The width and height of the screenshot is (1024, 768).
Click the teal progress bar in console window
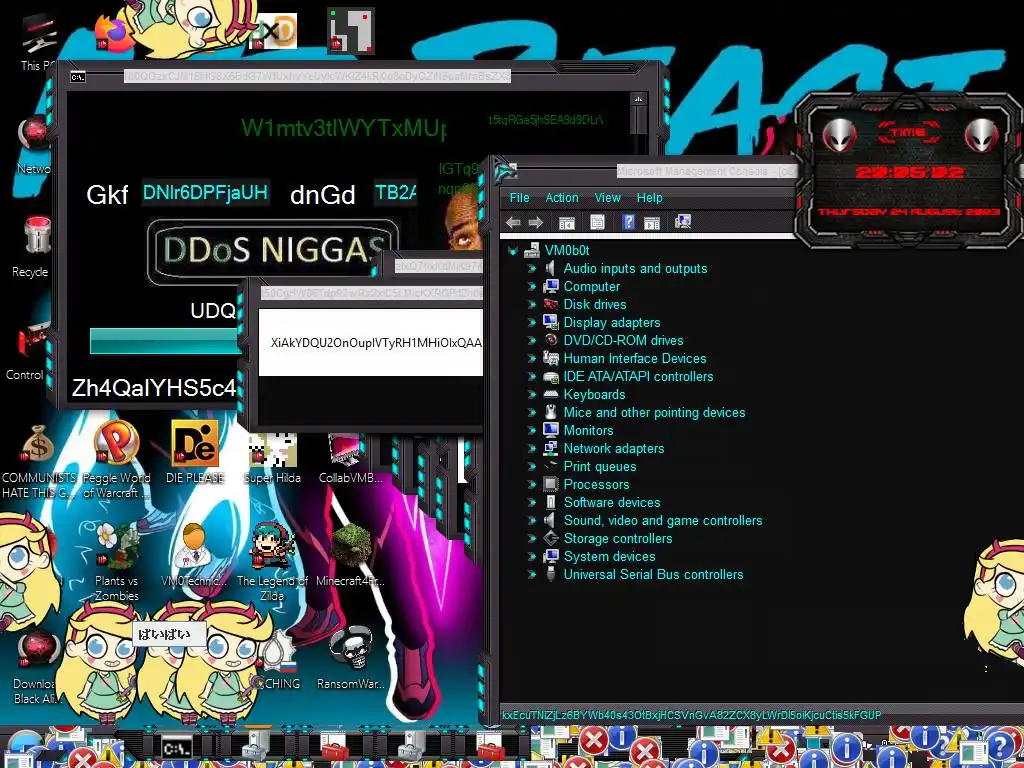(x=165, y=341)
